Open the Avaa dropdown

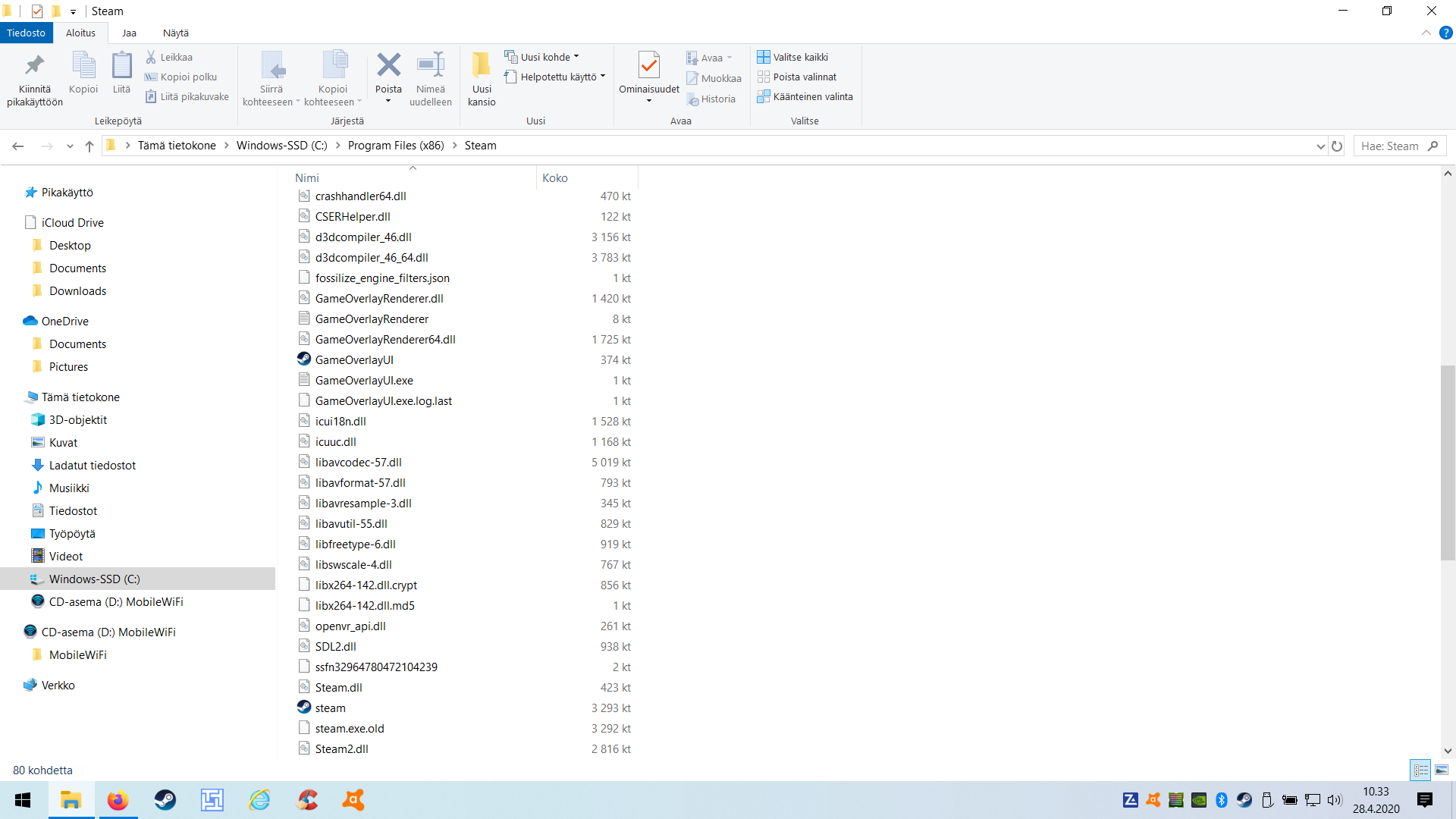point(729,58)
